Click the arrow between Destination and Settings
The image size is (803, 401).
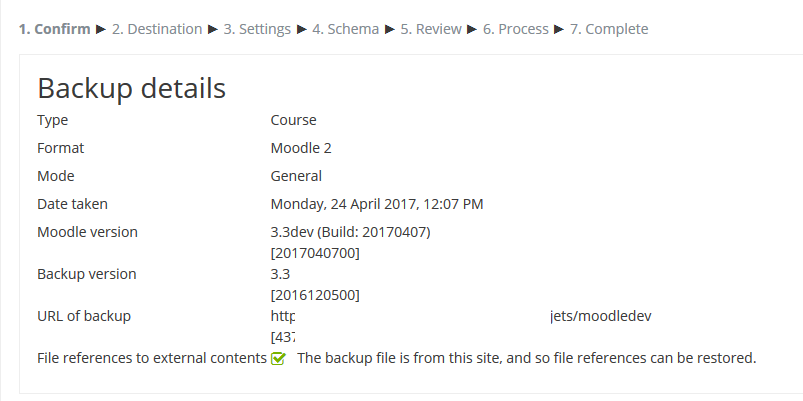(213, 29)
